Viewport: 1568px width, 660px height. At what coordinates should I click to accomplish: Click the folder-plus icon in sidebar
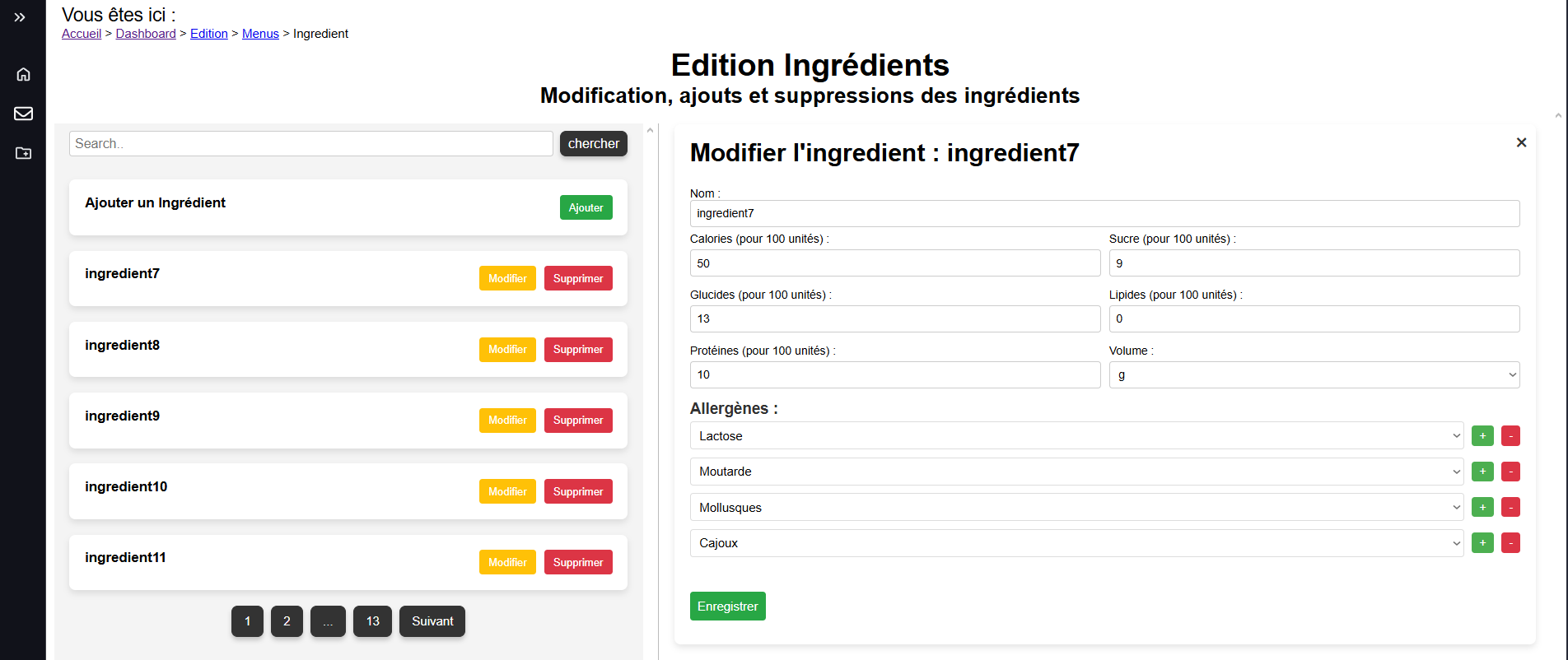23,153
